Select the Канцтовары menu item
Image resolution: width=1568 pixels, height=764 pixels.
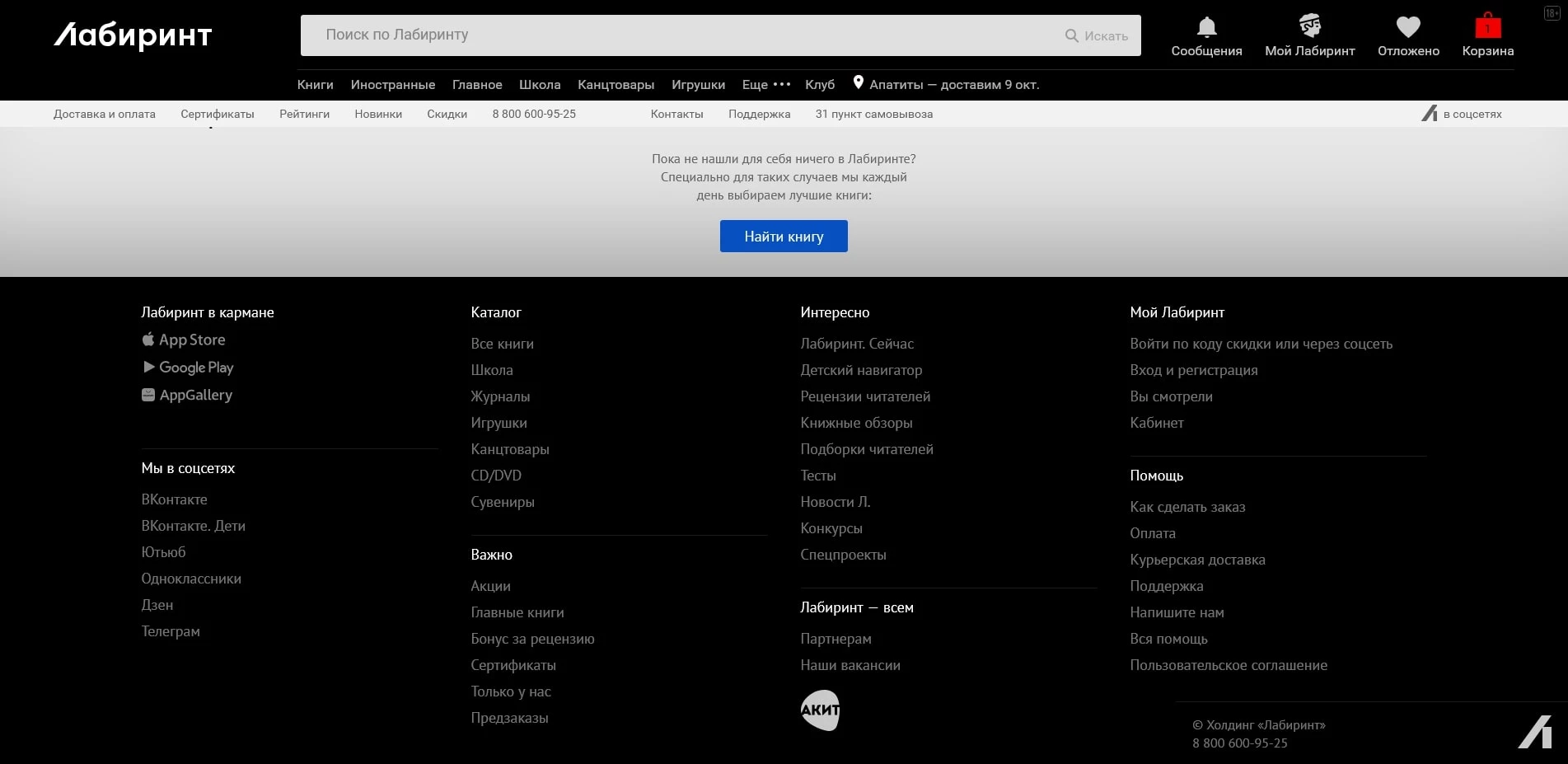coord(615,85)
